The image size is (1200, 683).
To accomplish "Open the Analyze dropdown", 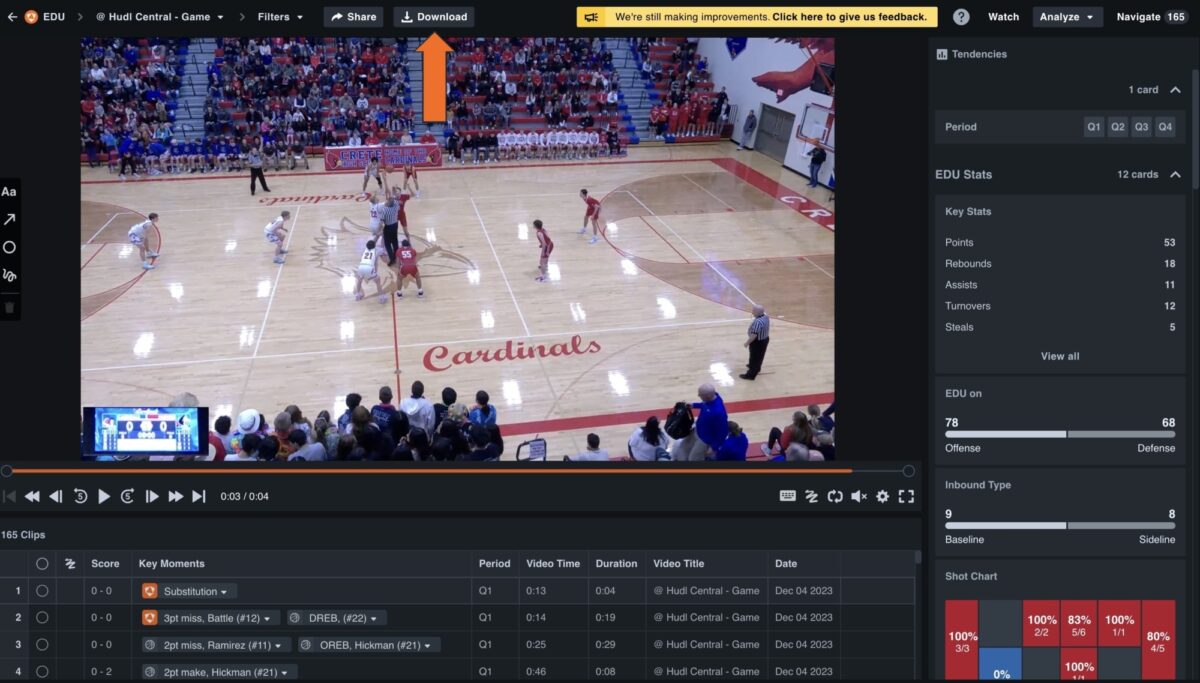I will pos(1067,17).
